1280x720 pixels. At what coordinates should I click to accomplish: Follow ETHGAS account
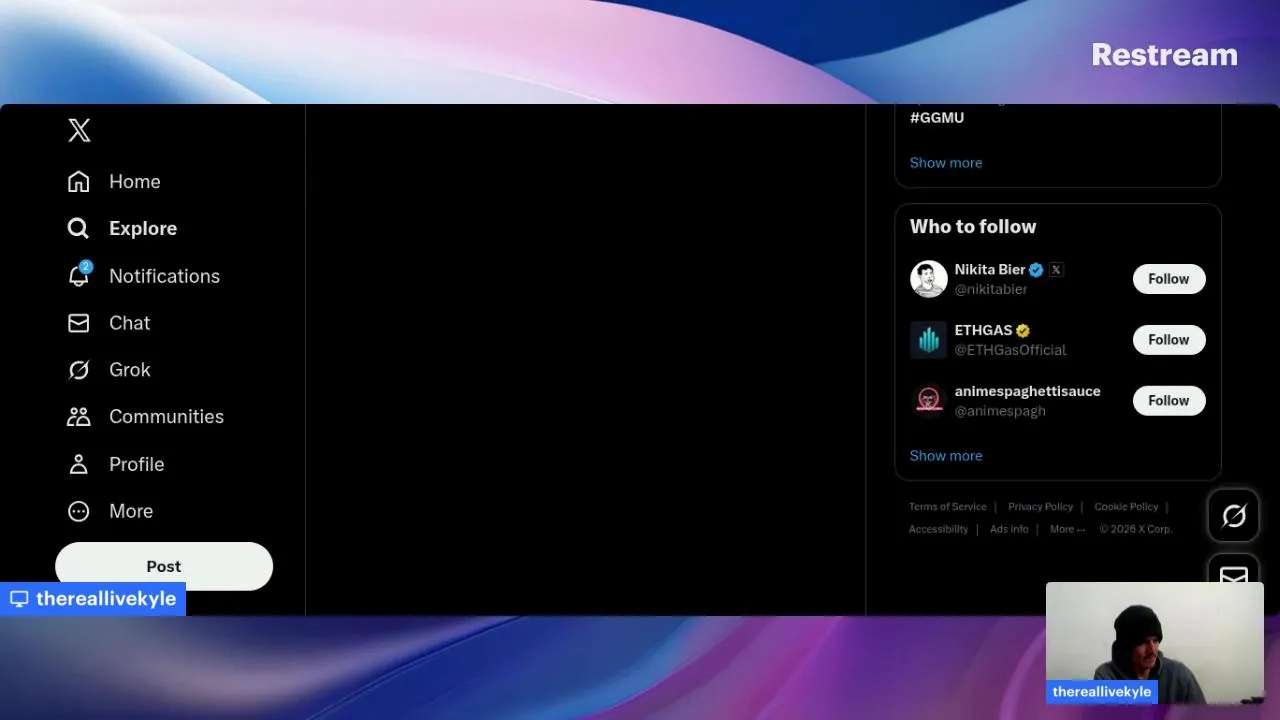pyautogui.click(x=1169, y=340)
